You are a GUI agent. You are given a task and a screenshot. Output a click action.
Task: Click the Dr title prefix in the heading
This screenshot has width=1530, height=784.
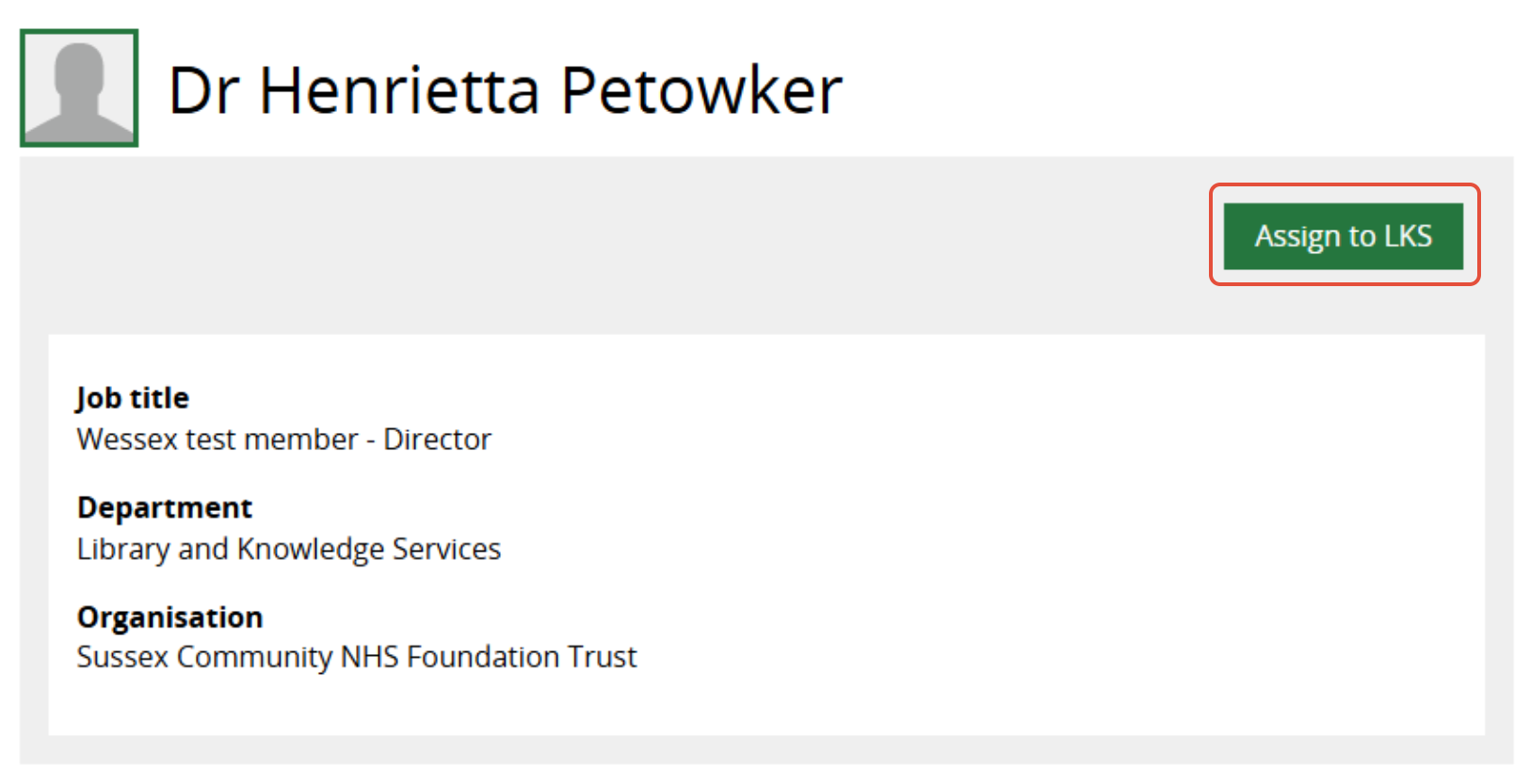(203, 91)
